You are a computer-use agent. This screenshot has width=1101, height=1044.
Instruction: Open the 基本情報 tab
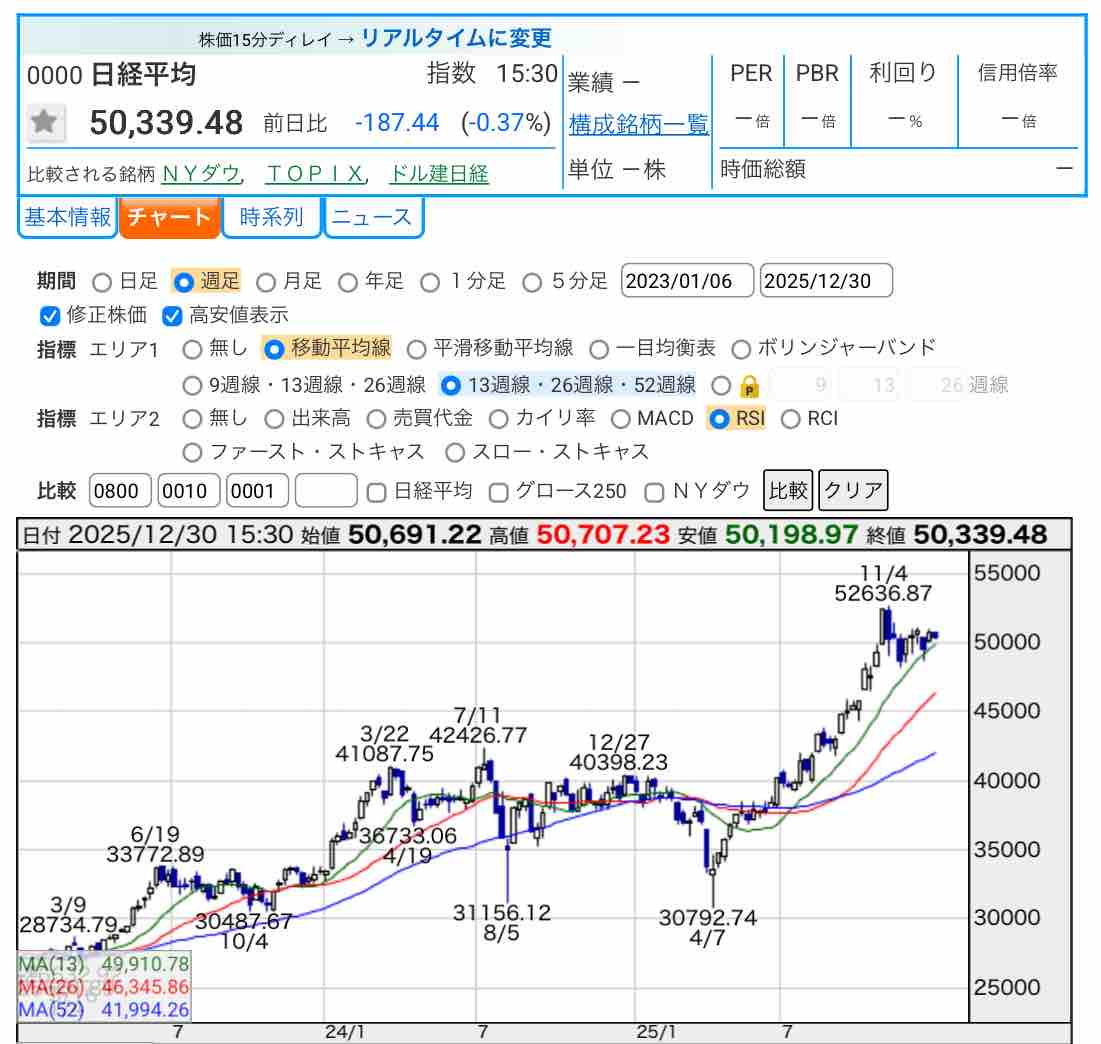(x=67, y=217)
